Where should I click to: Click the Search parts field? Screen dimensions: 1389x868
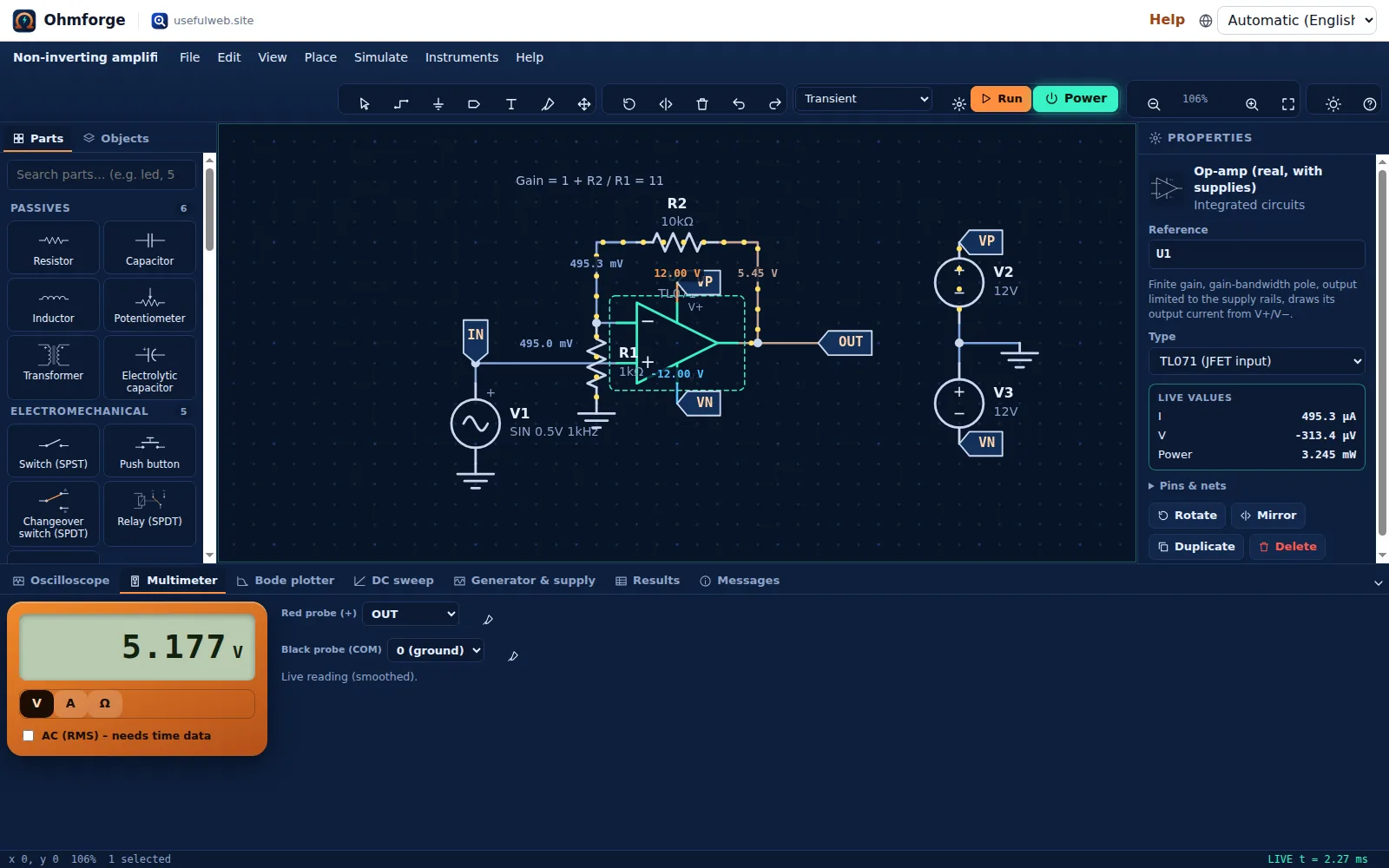(102, 174)
